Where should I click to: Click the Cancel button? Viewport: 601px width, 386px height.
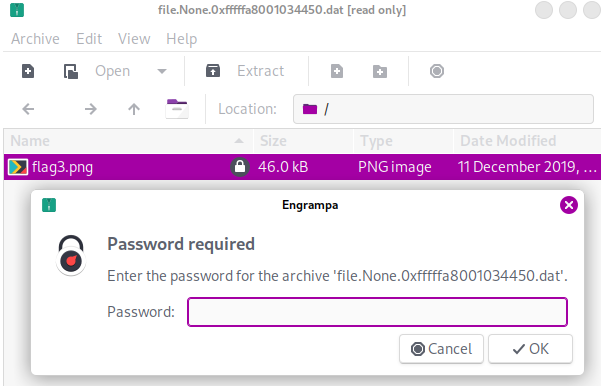pos(441,349)
